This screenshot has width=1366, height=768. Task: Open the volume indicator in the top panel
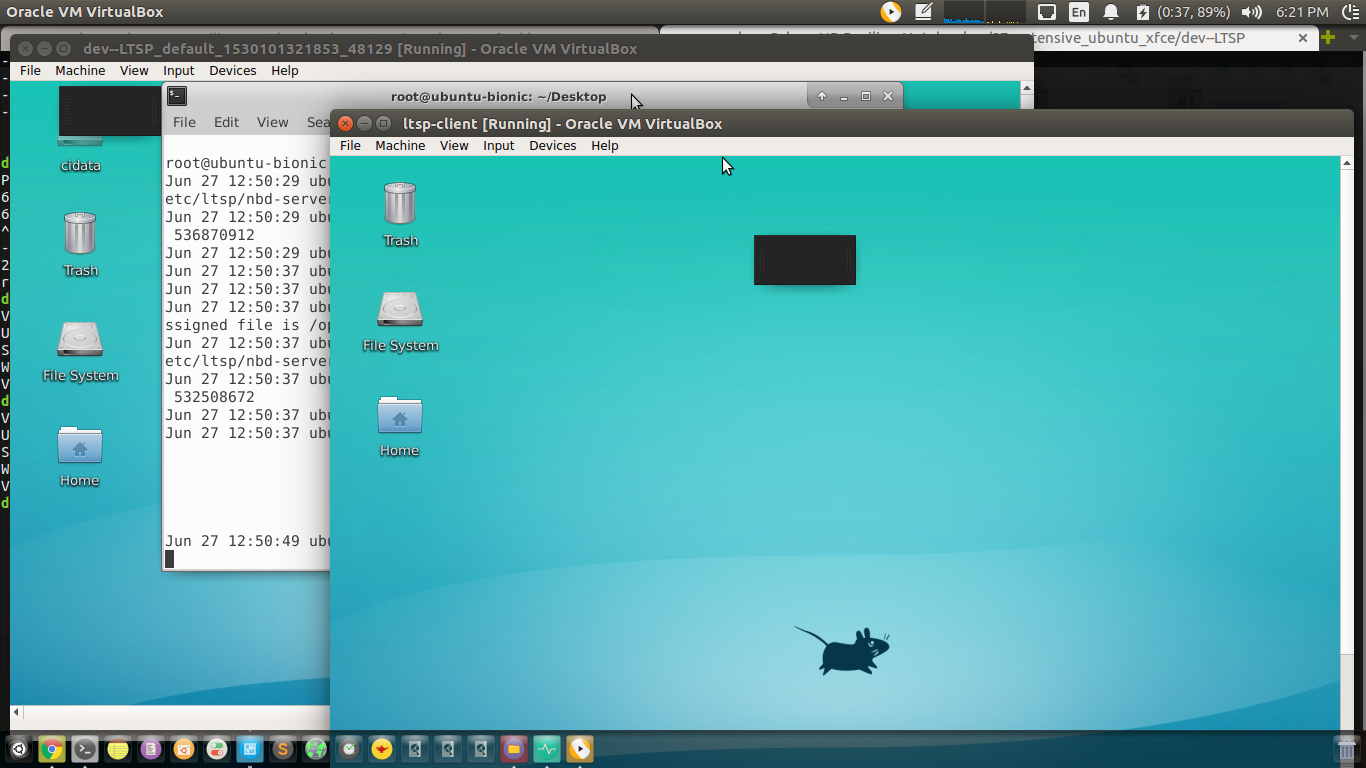click(x=1251, y=12)
